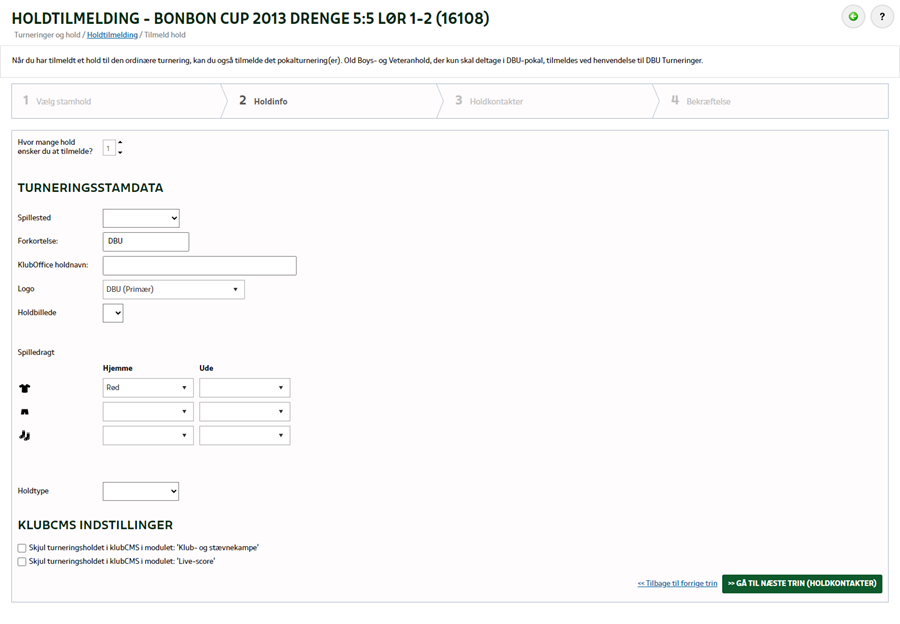Click Gå til næste trin (Holdkontakter) button
Screen dimensions: 900x624
click(x=802, y=583)
